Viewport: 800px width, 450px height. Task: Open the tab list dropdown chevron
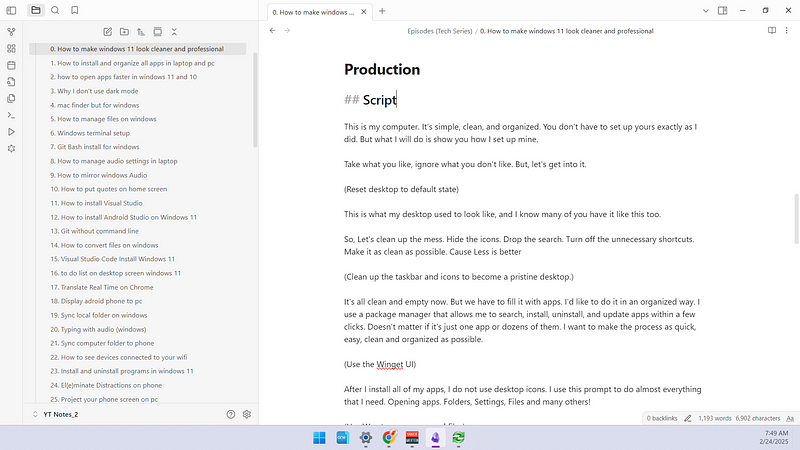click(706, 11)
